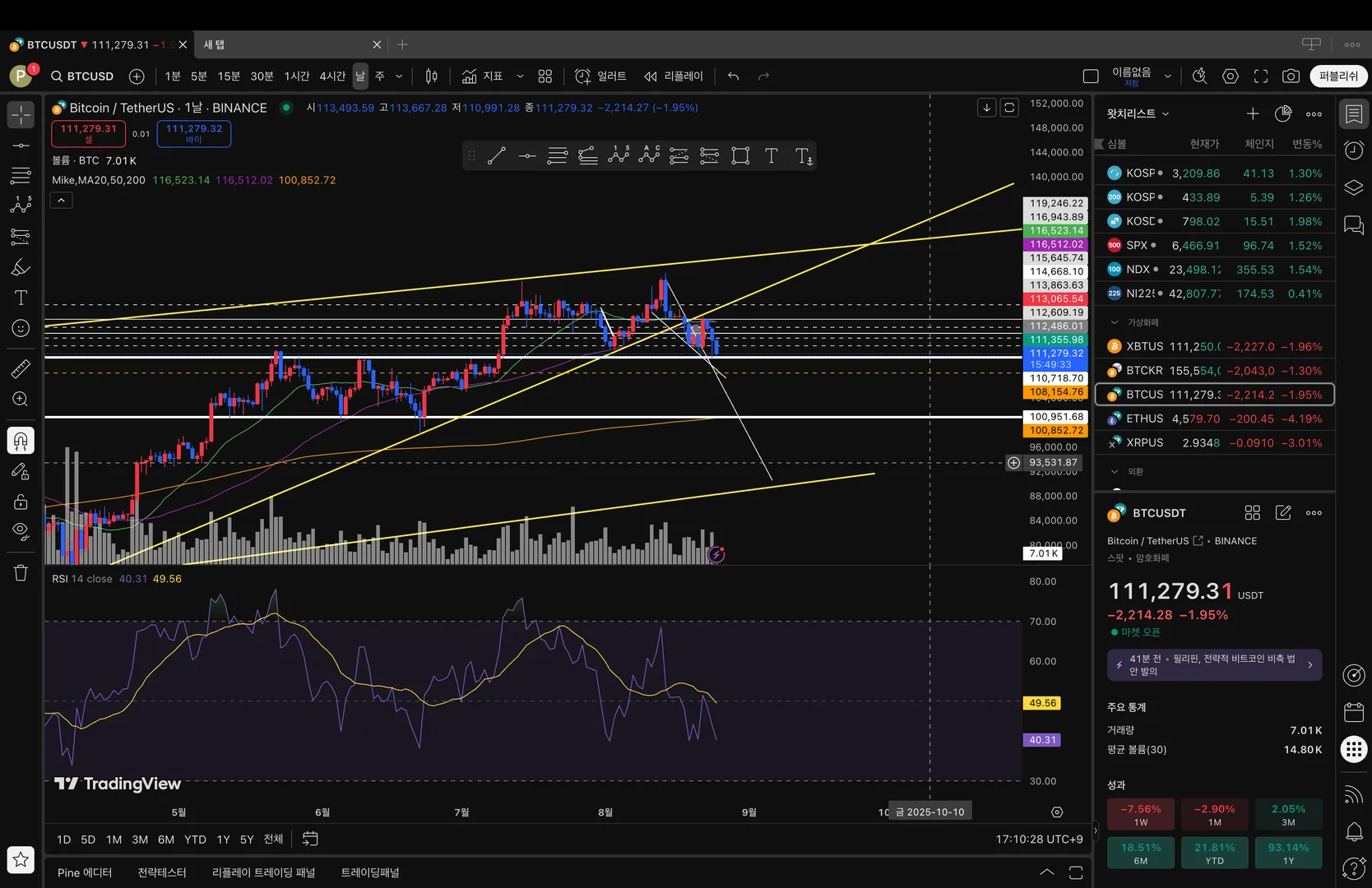Expand the timeframe dropdown arrow
Image resolution: width=1372 pixels, height=888 pixels.
399,76
